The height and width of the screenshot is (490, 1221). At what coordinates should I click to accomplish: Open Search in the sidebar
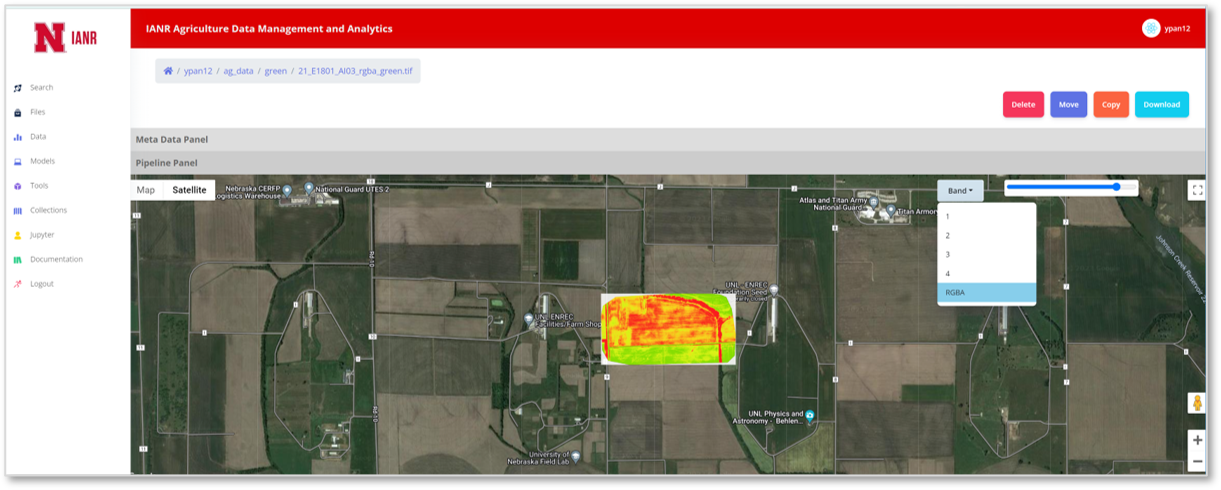pos(42,88)
